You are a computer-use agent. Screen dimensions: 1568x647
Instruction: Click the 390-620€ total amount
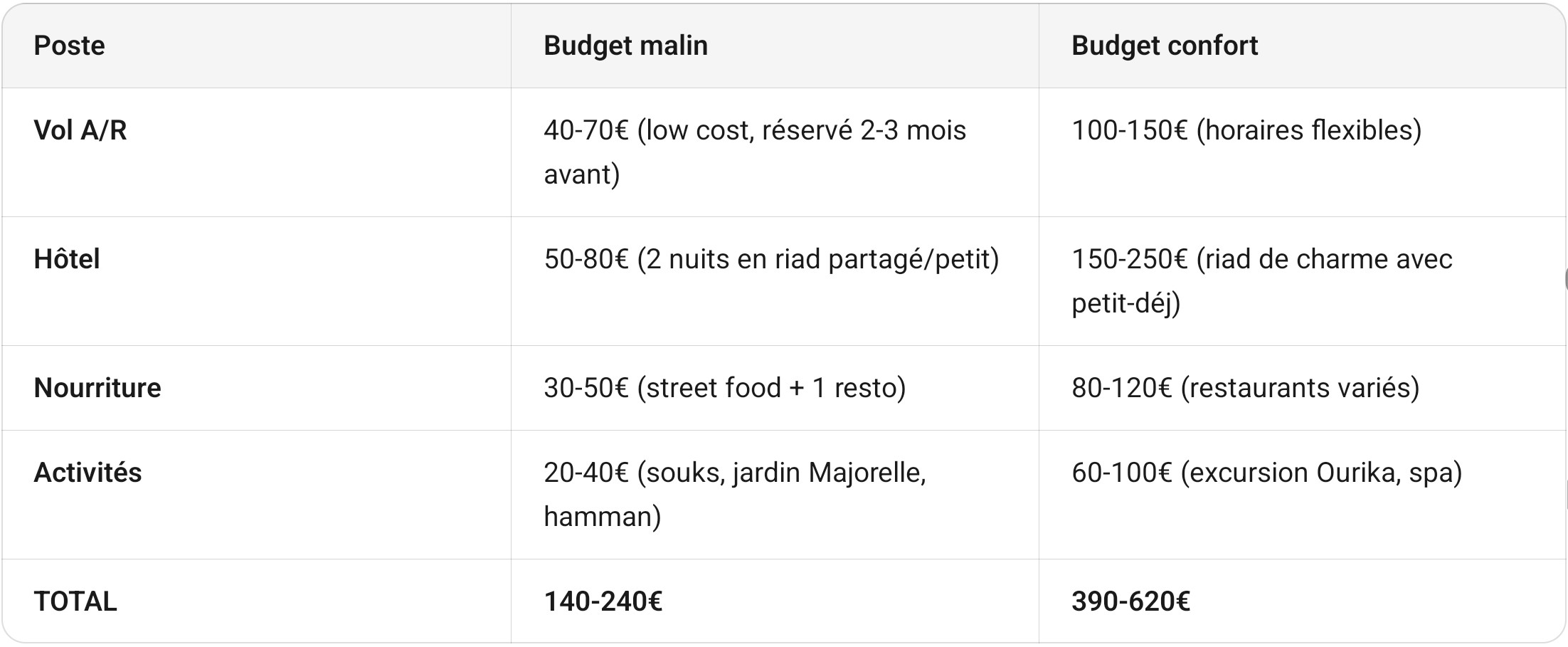(1130, 601)
